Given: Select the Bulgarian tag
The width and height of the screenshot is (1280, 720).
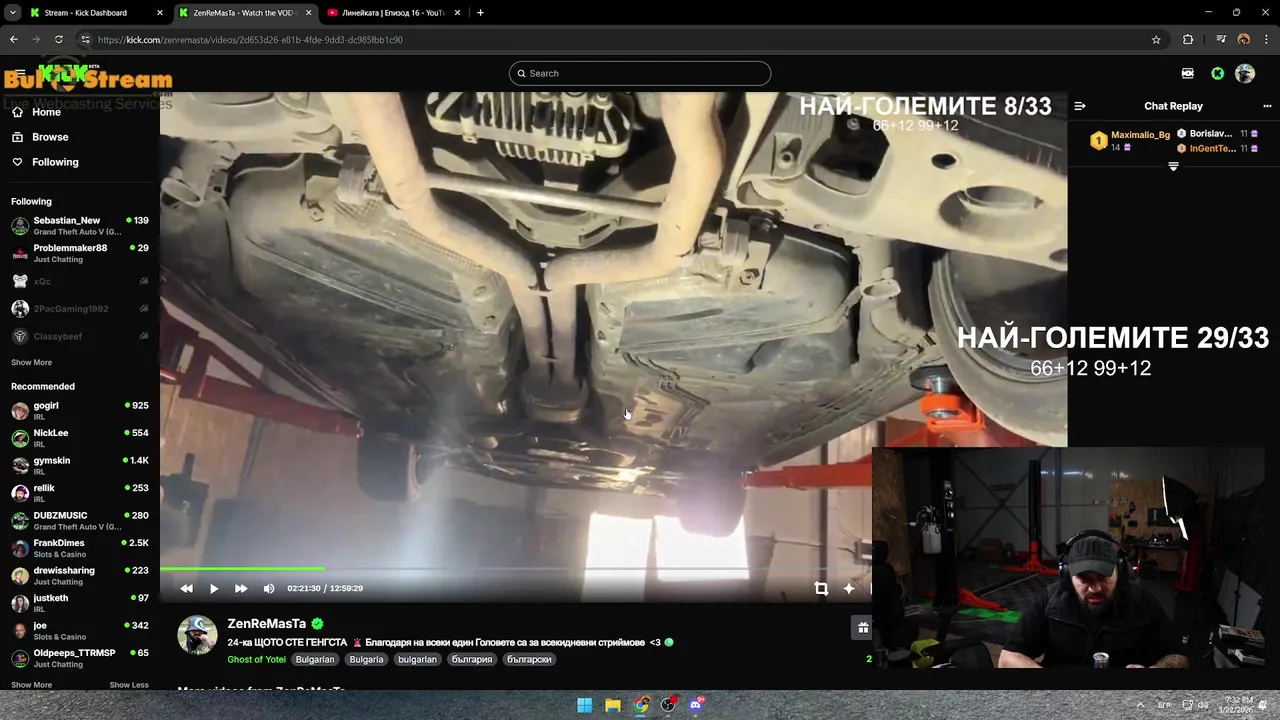Looking at the screenshot, I should (314, 659).
